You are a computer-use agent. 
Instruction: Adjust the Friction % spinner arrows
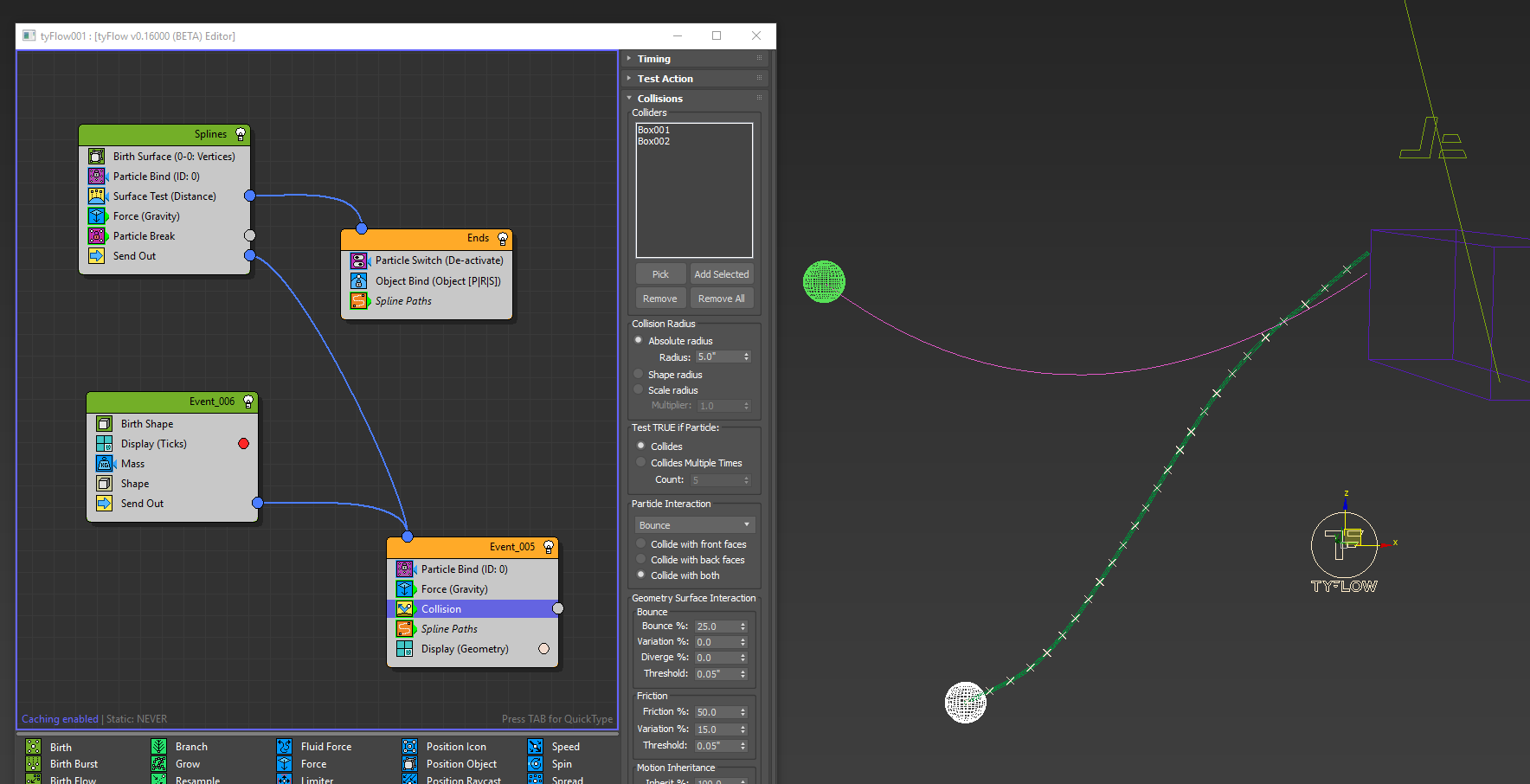tap(742, 712)
